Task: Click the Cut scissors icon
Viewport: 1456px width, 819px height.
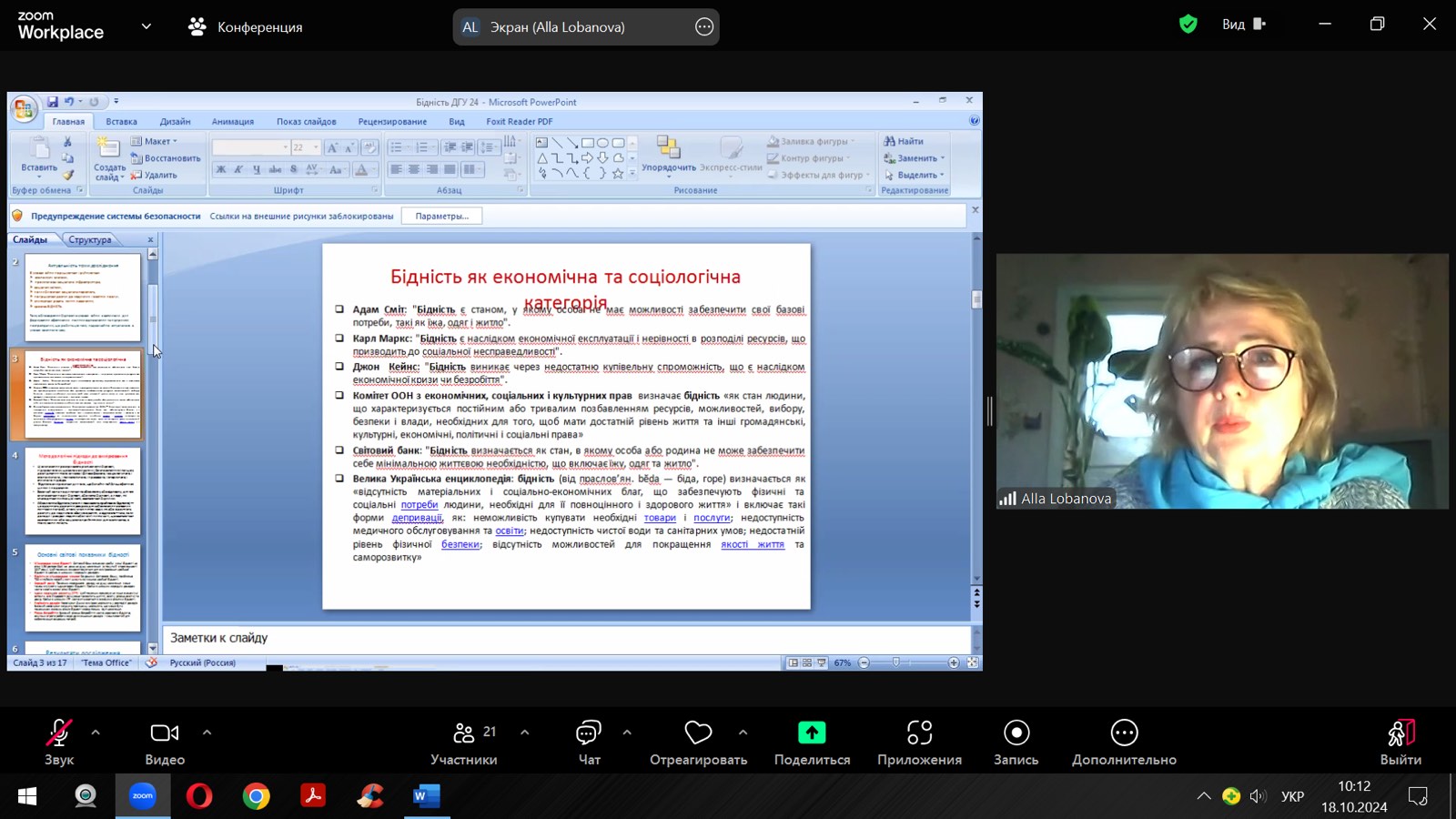Action: point(67,142)
